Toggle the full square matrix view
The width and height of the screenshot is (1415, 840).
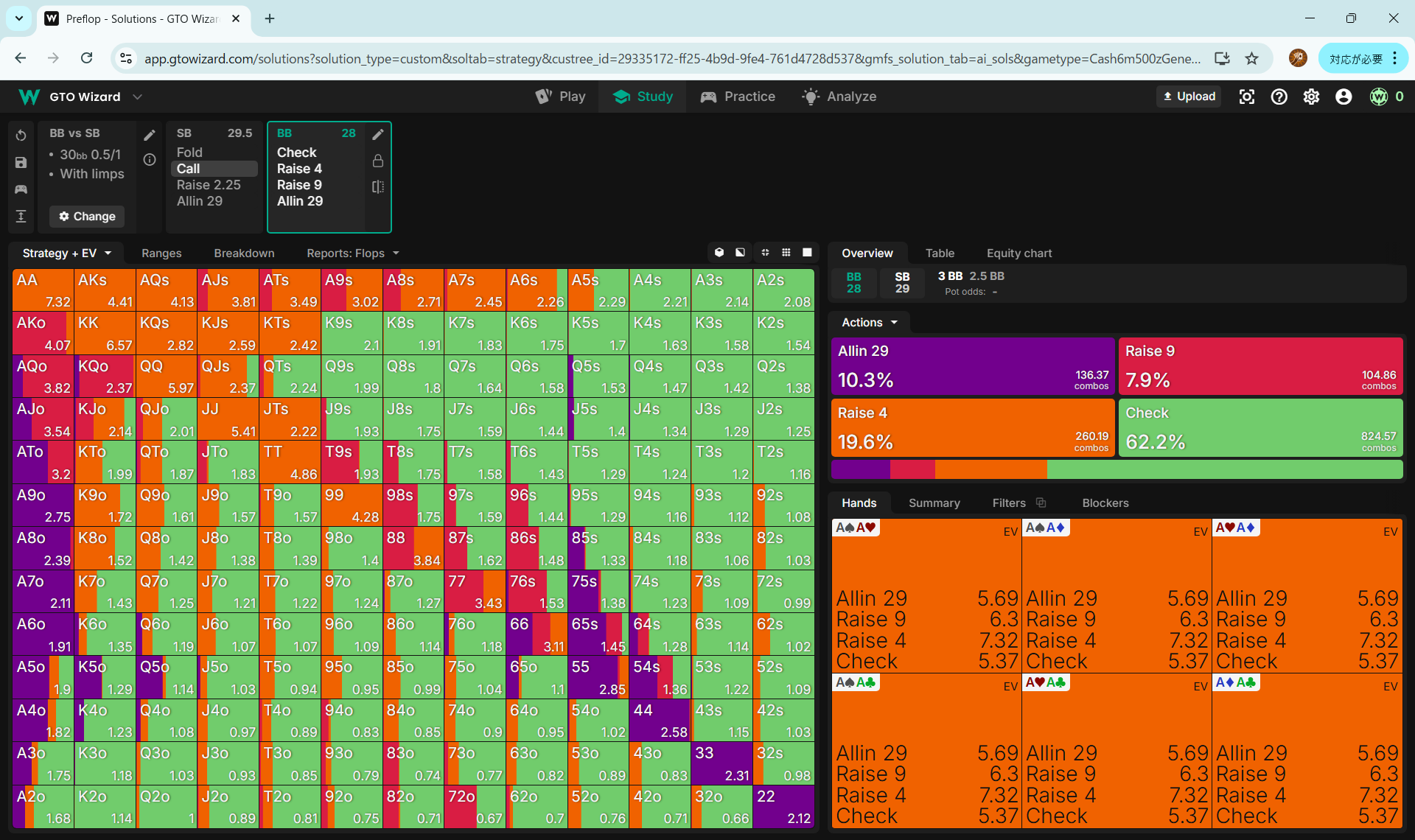(807, 253)
